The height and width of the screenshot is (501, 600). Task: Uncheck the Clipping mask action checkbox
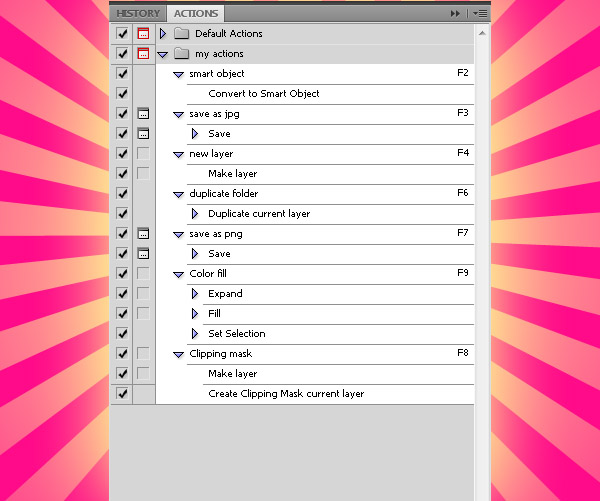click(122, 353)
